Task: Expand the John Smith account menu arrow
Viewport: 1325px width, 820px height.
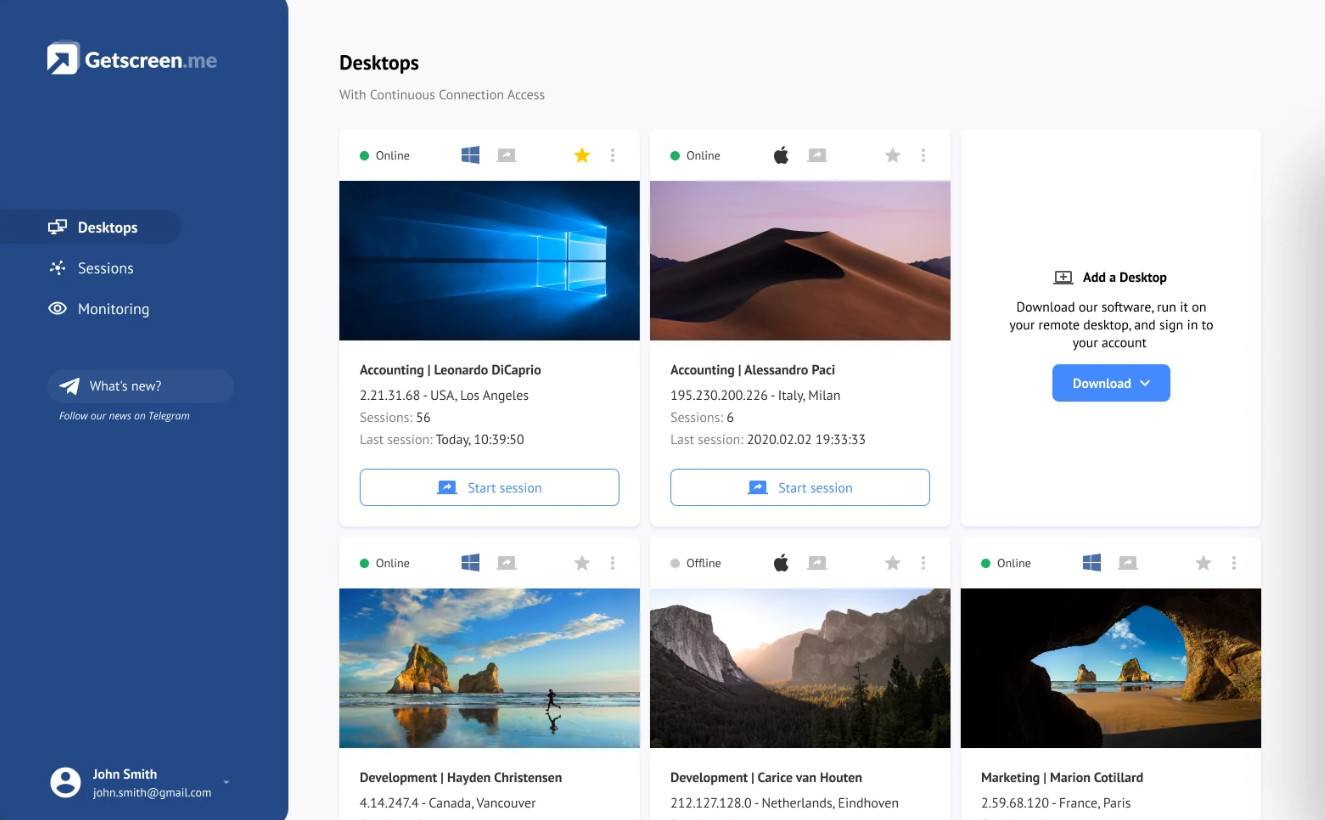Action: [x=227, y=782]
